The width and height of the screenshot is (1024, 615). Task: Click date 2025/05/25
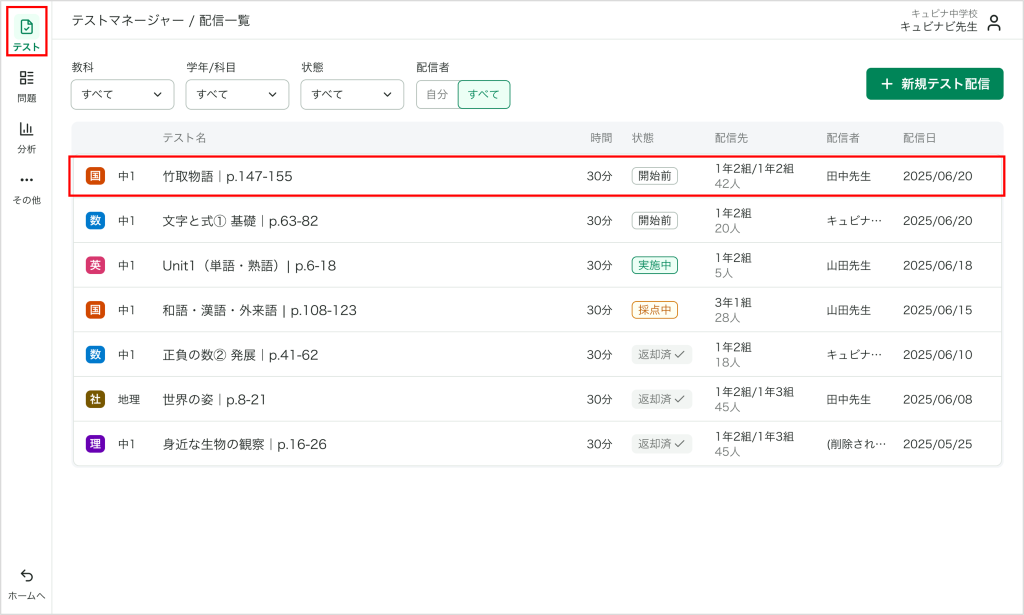(937, 444)
